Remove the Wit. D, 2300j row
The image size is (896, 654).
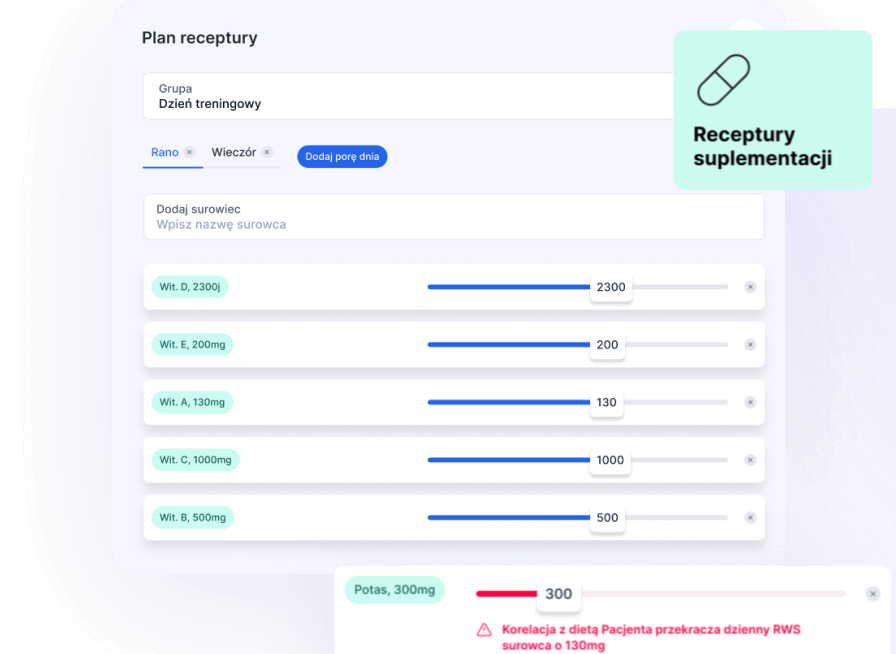click(750, 287)
